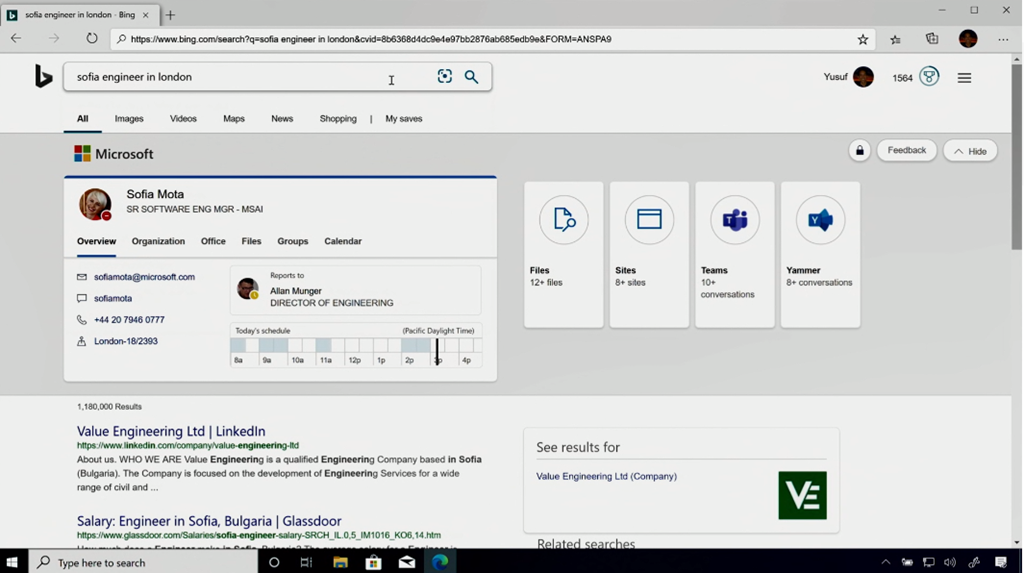This screenshot has width=1024, height=573.
Task: Open the Files tile icon
Action: click(564, 220)
